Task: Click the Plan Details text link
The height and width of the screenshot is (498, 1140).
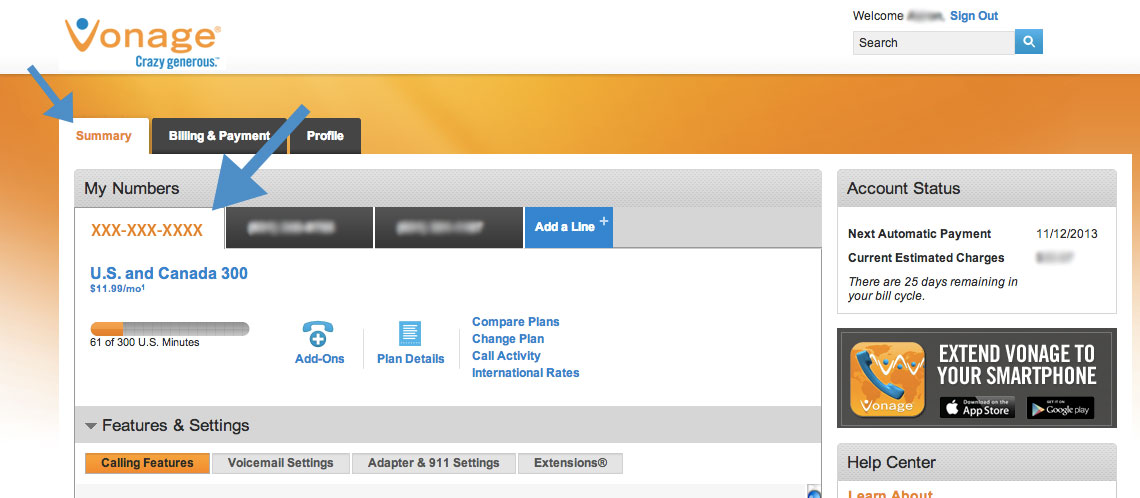Action: coord(411,359)
